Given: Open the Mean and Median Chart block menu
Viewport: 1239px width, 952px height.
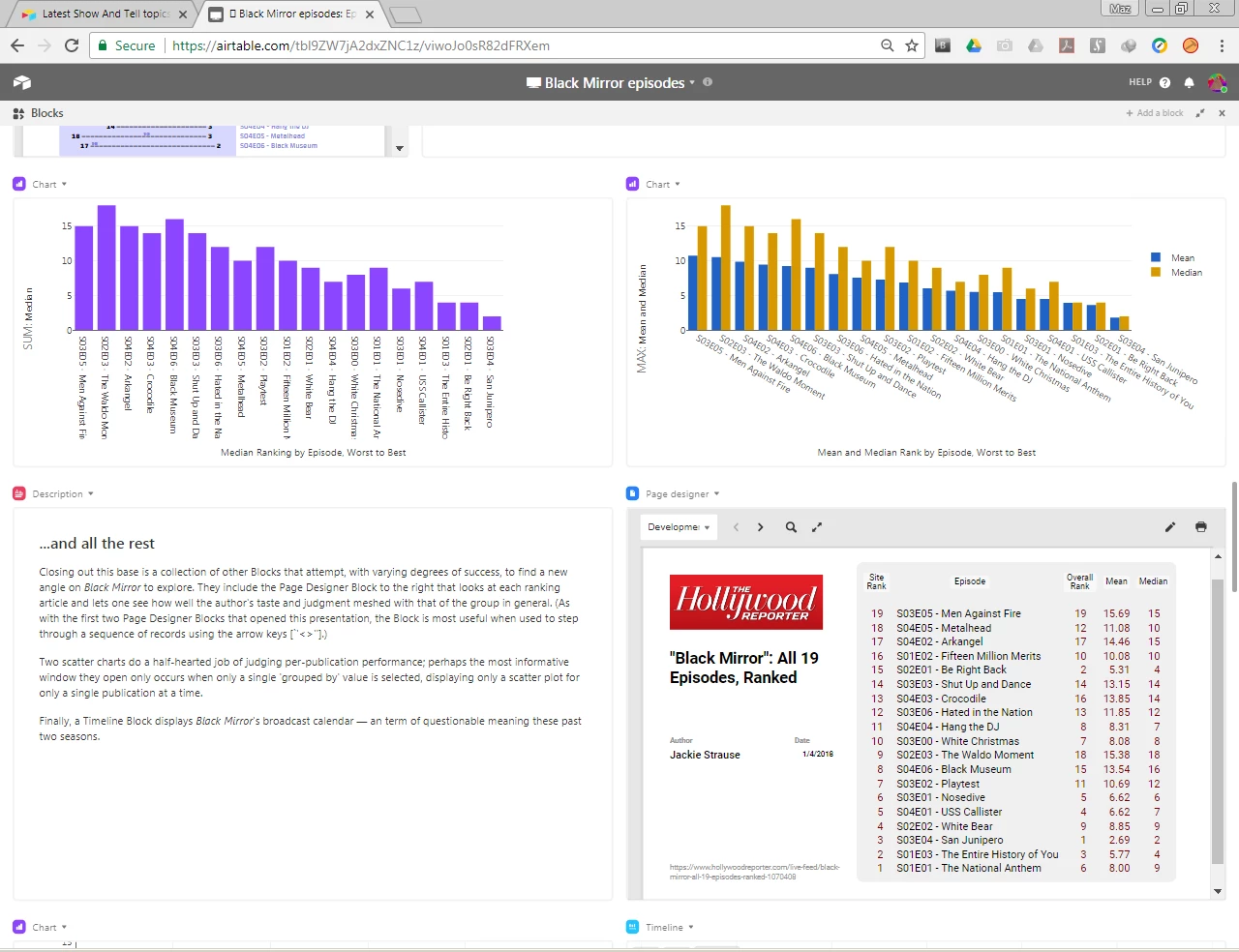Looking at the screenshot, I should click(678, 184).
